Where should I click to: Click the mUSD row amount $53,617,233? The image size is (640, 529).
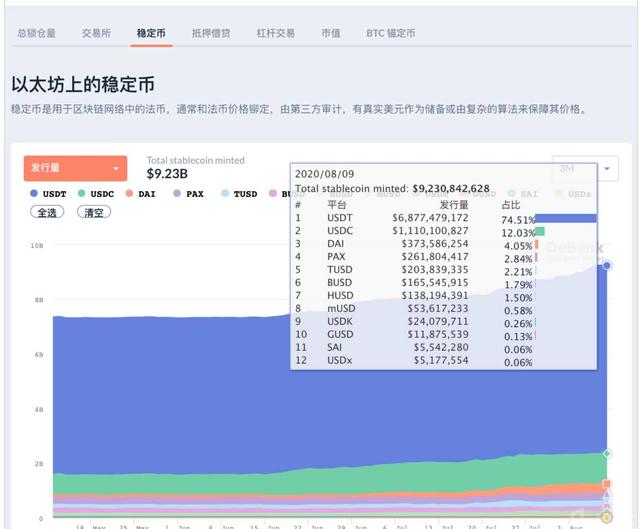(x=438, y=309)
